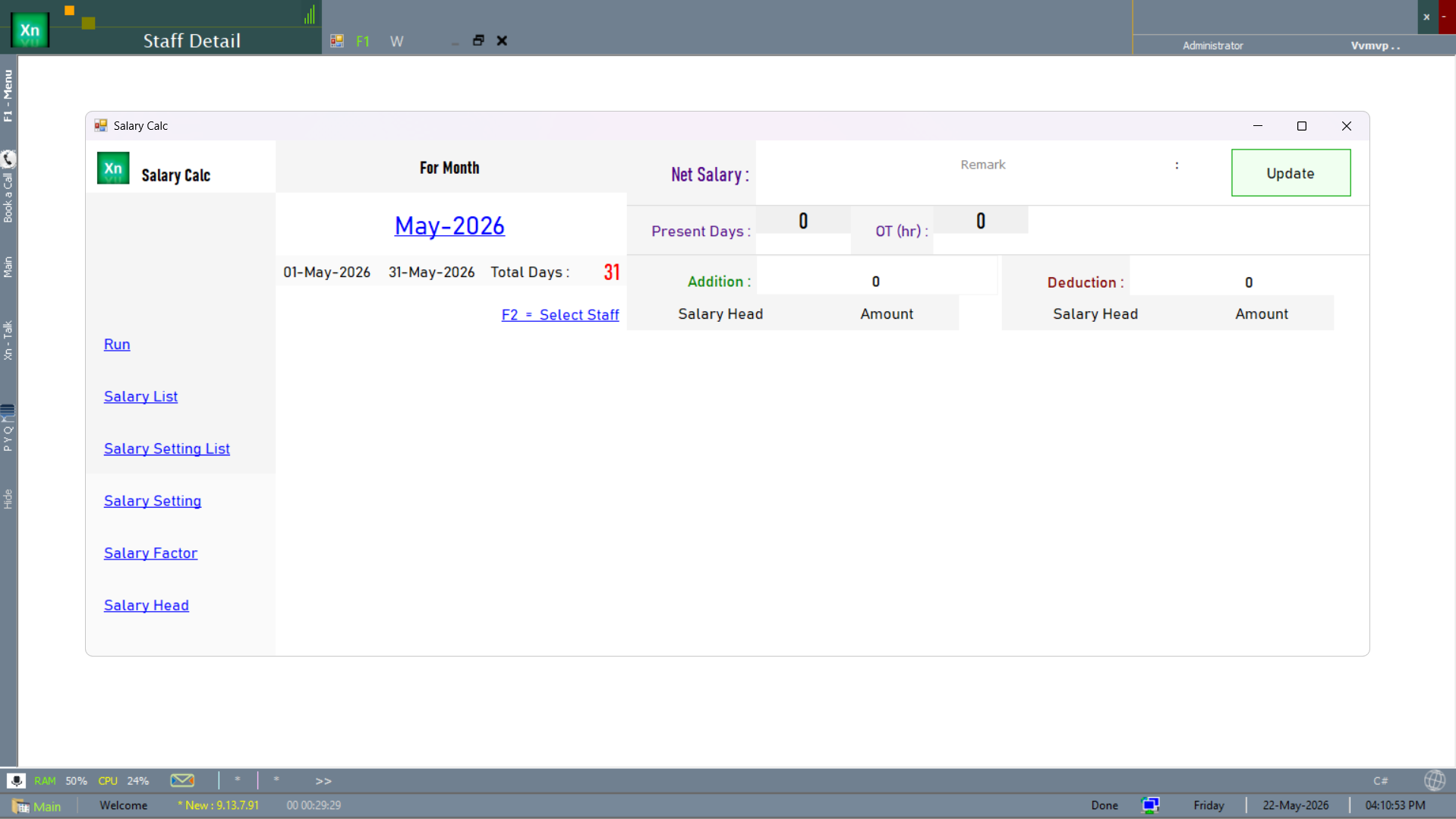
Task: Open the Main sidebar tab
Action: 8,266
